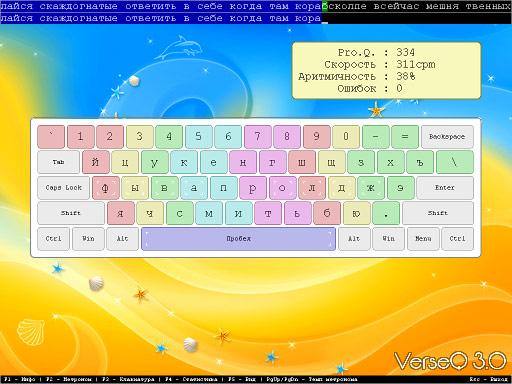Viewport: 512px width, 384px height.
Task: Click the statistics panel showing Скорость
Action: coord(387,70)
